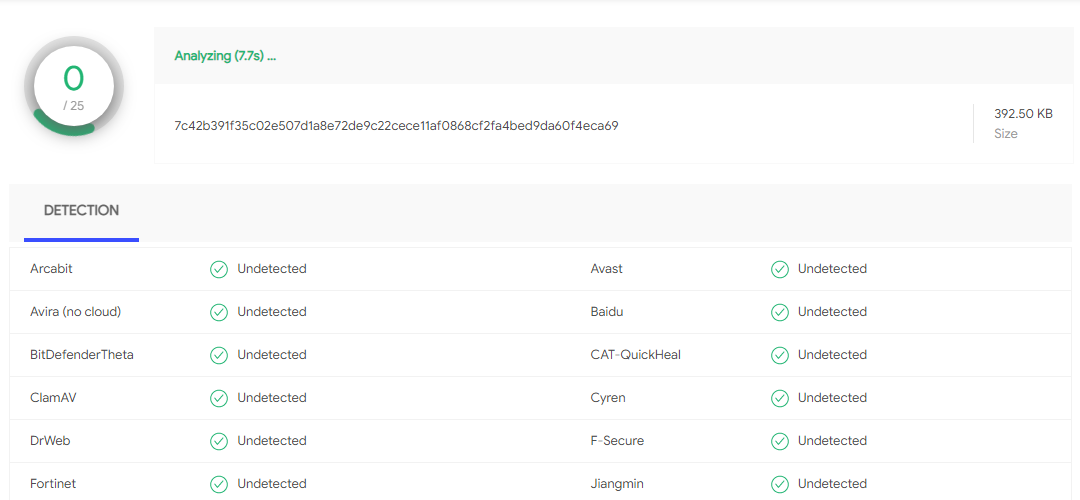
Task: Click the Undetected result for Baidu
Action: [832, 311]
